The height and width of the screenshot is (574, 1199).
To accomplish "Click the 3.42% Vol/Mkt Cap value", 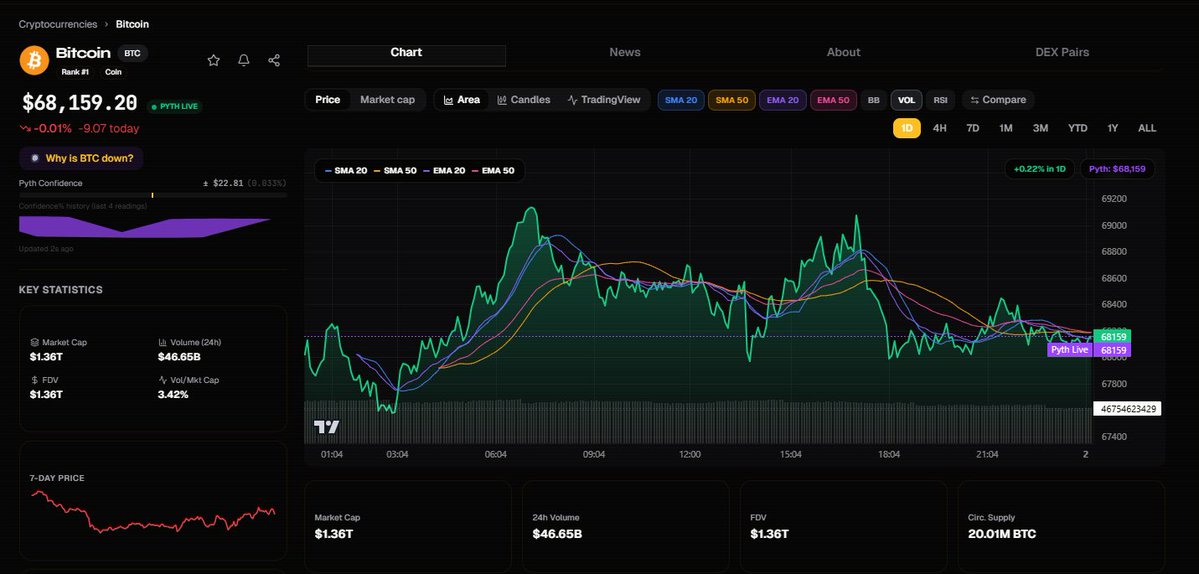I will pos(173,394).
